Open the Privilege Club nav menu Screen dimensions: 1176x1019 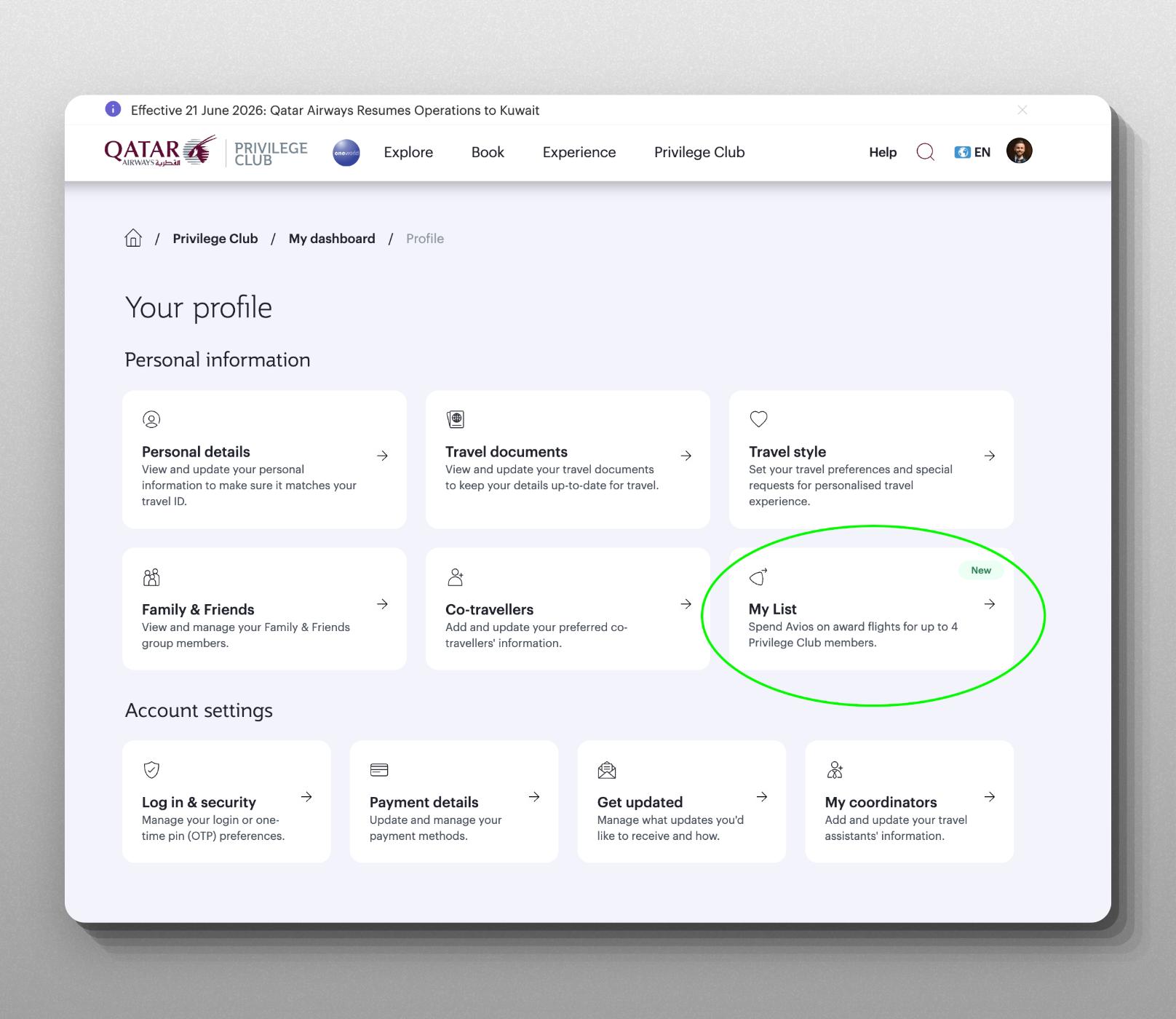tap(699, 152)
